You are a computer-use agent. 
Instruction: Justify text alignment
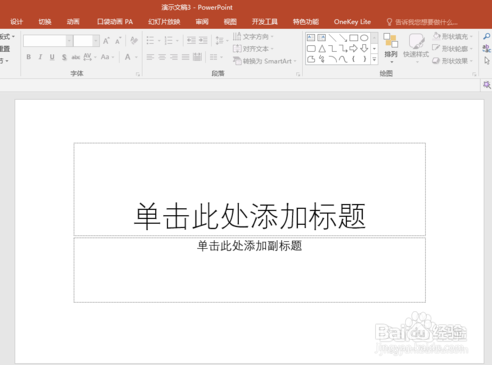coord(185,57)
